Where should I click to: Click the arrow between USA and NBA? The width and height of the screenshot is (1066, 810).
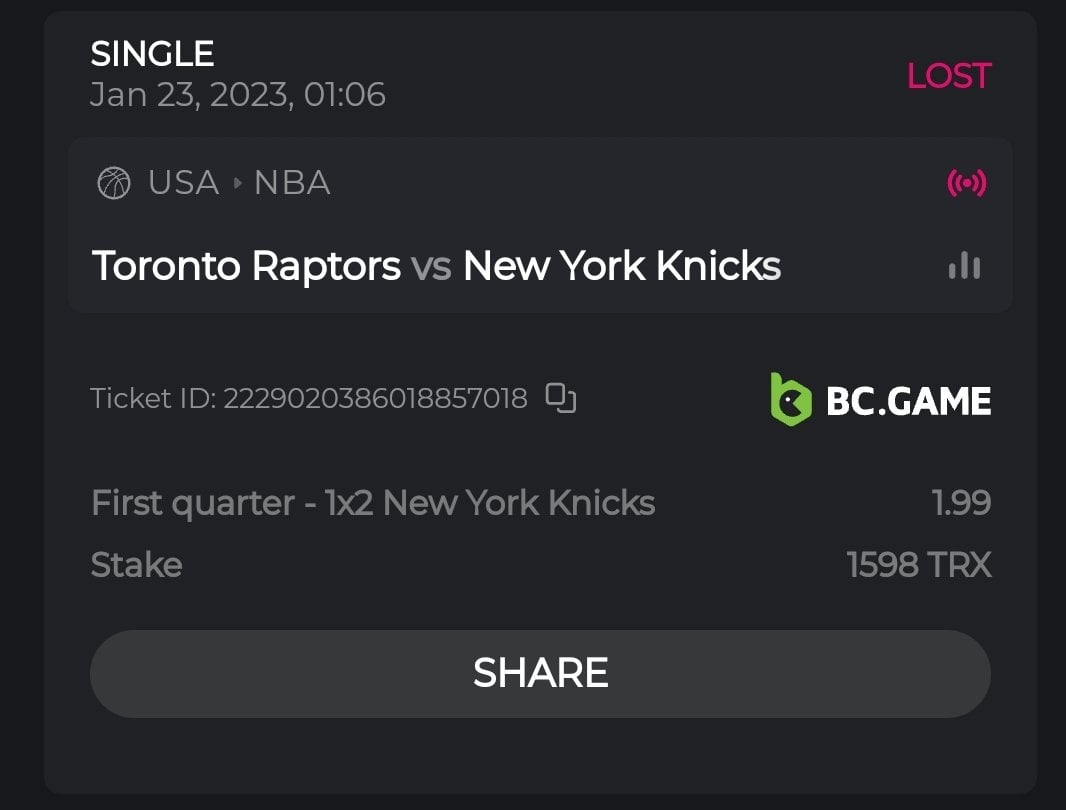[x=237, y=184]
